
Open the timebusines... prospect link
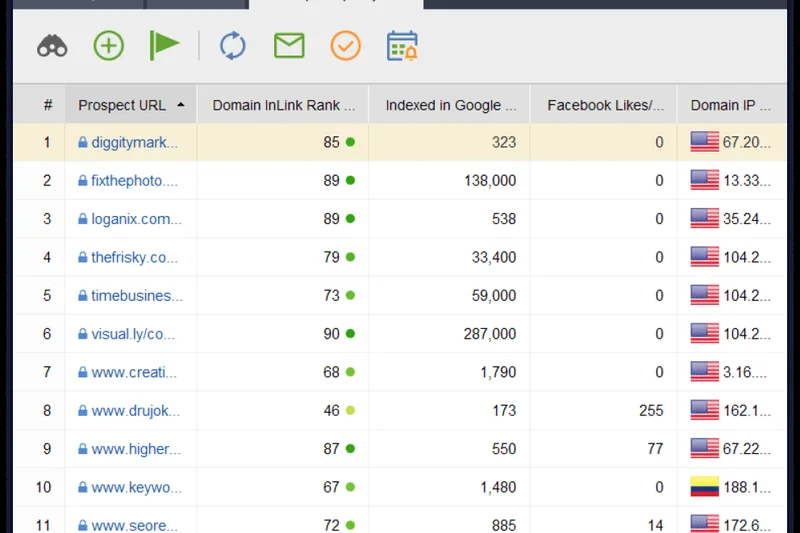point(137,295)
